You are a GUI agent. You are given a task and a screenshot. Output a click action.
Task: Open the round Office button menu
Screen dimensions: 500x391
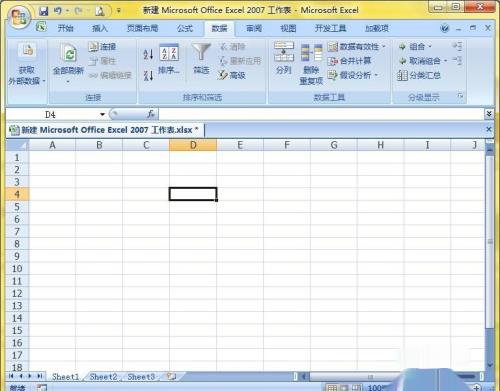click(x=19, y=17)
